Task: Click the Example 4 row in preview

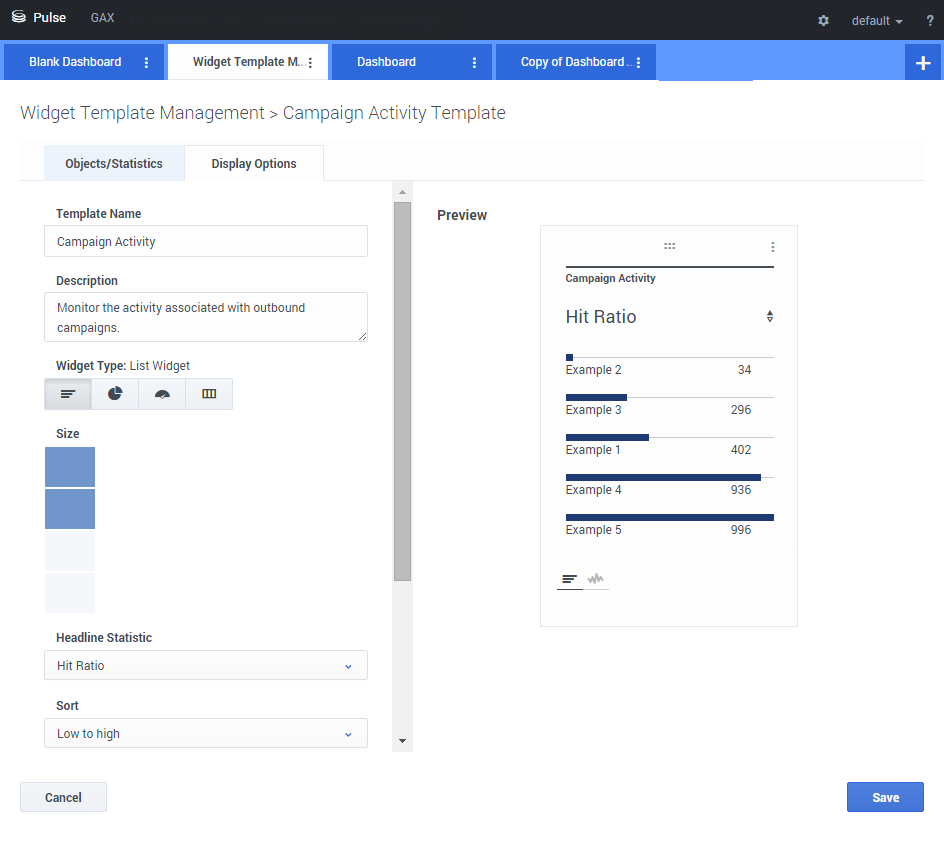Action: pos(669,486)
